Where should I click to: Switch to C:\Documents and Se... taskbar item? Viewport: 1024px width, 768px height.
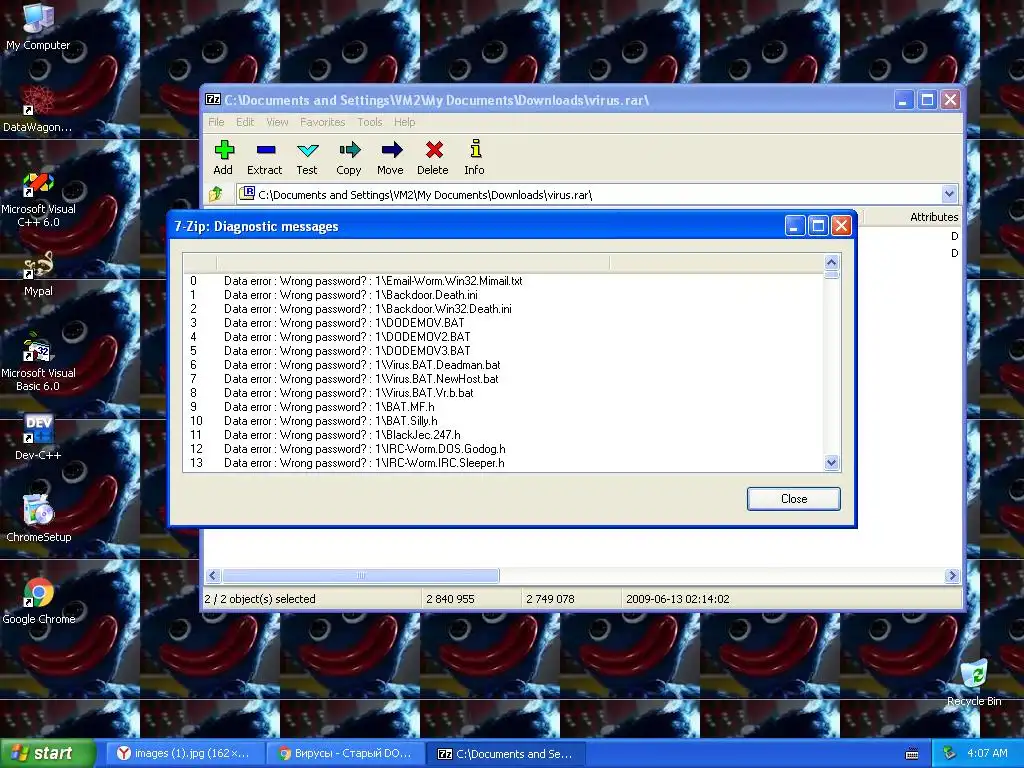pyautogui.click(x=506, y=754)
